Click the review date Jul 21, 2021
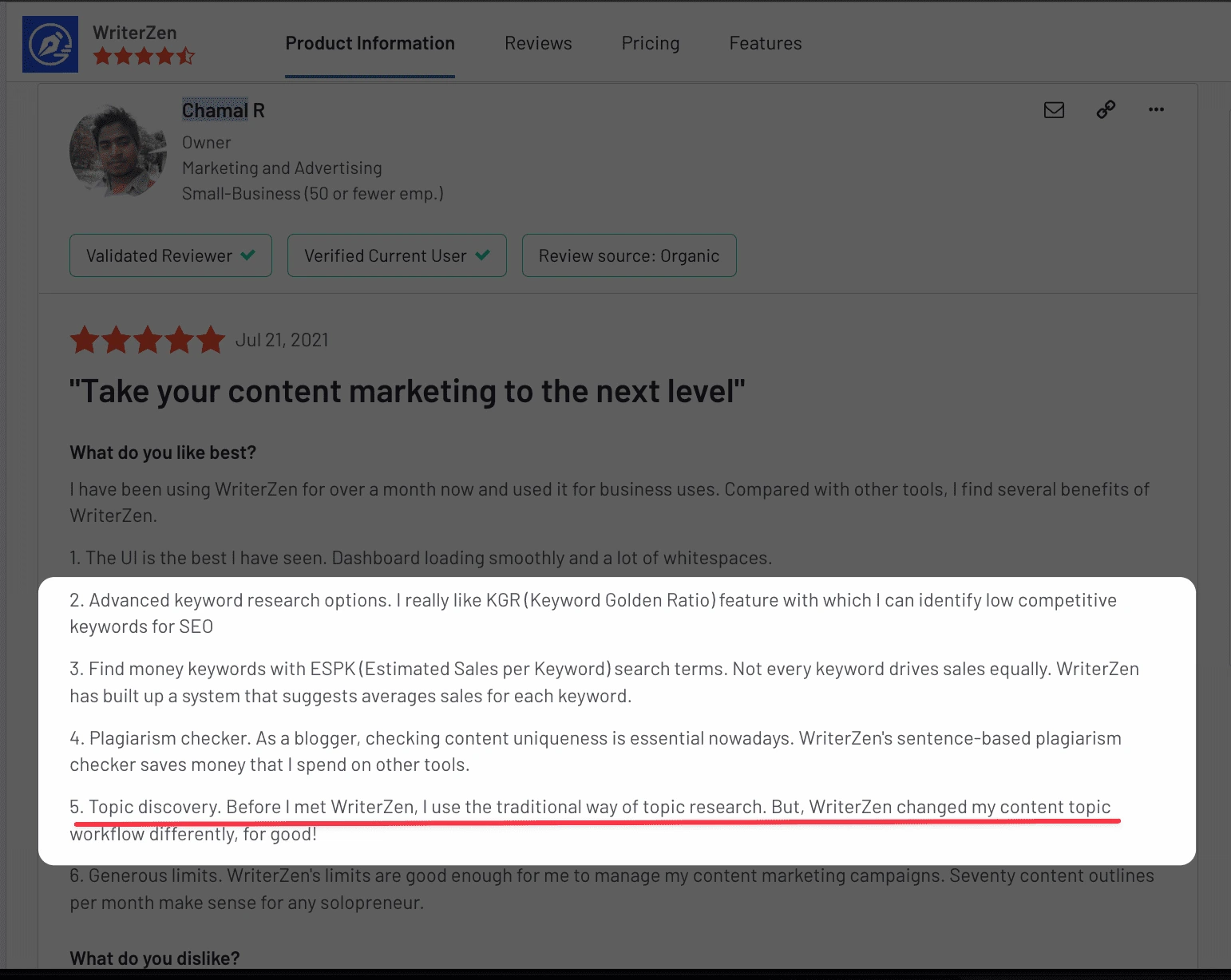The height and width of the screenshot is (980, 1231). 282,340
